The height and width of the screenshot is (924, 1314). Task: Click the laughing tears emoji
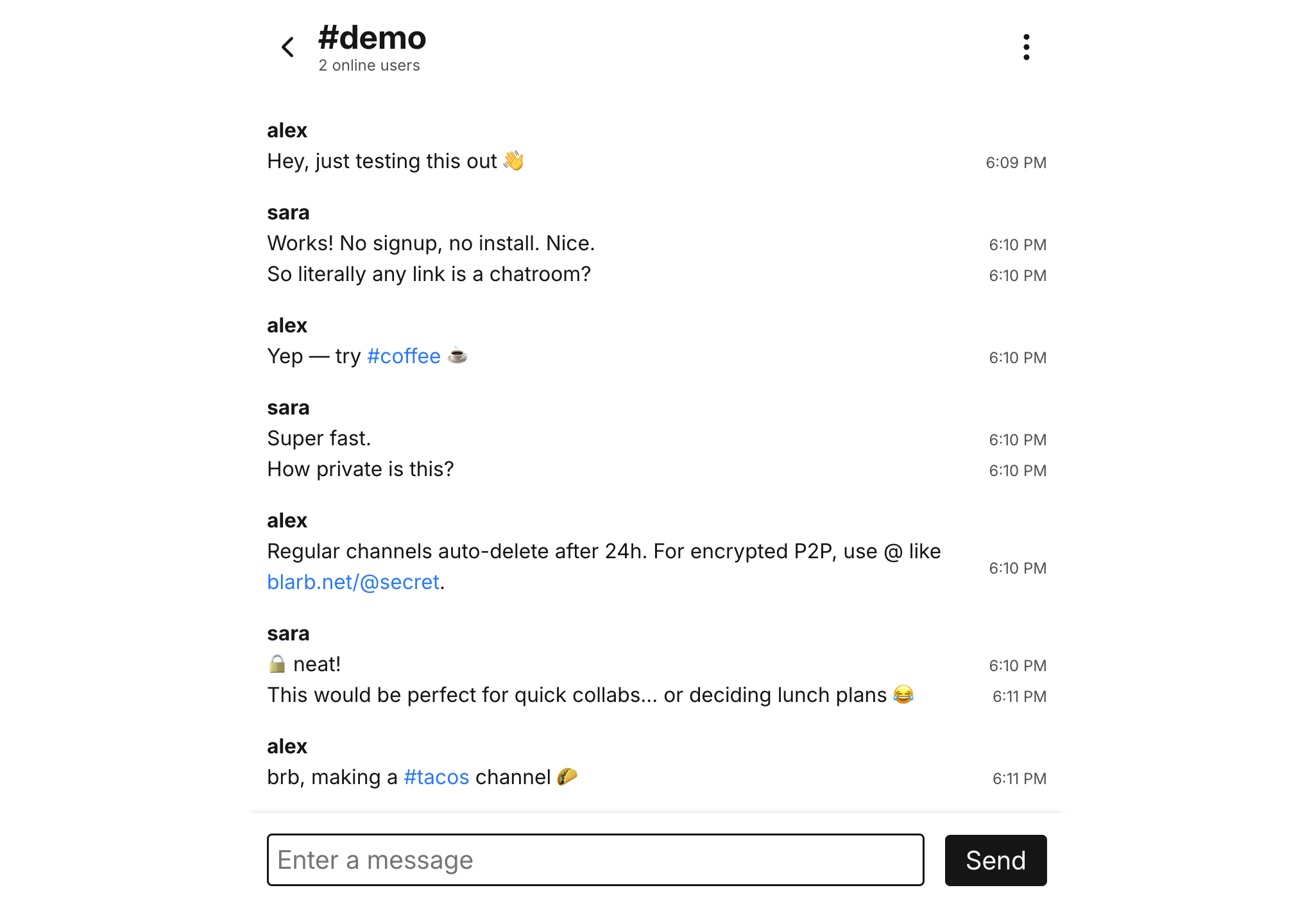point(903,694)
